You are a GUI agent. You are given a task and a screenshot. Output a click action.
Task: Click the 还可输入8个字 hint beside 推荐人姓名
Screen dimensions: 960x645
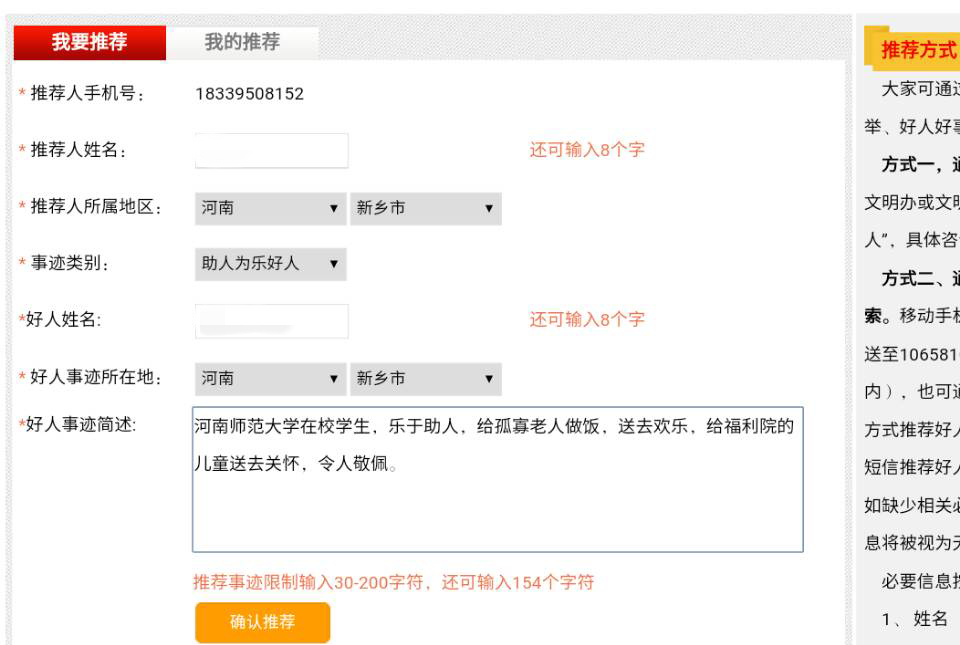click(x=587, y=150)
